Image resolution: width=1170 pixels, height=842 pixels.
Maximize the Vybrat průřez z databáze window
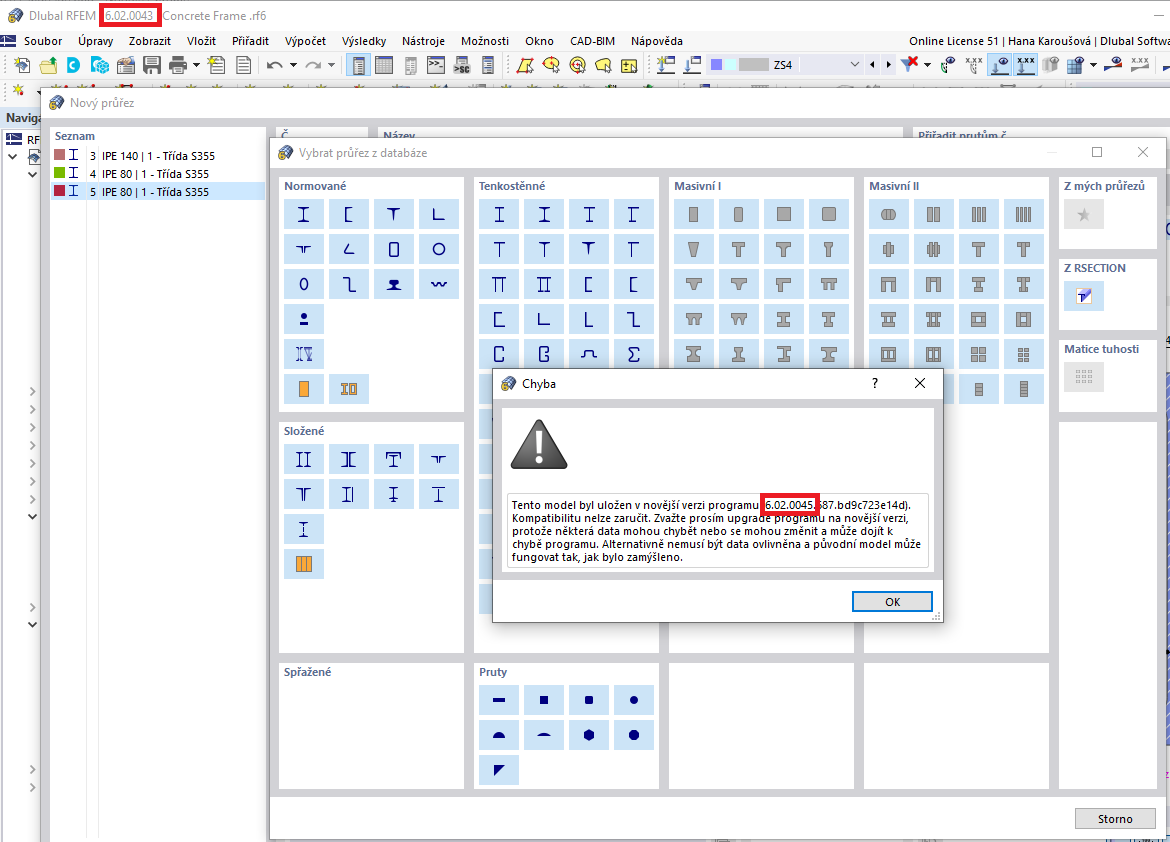pyautogui.click(x=1097, y=152)
